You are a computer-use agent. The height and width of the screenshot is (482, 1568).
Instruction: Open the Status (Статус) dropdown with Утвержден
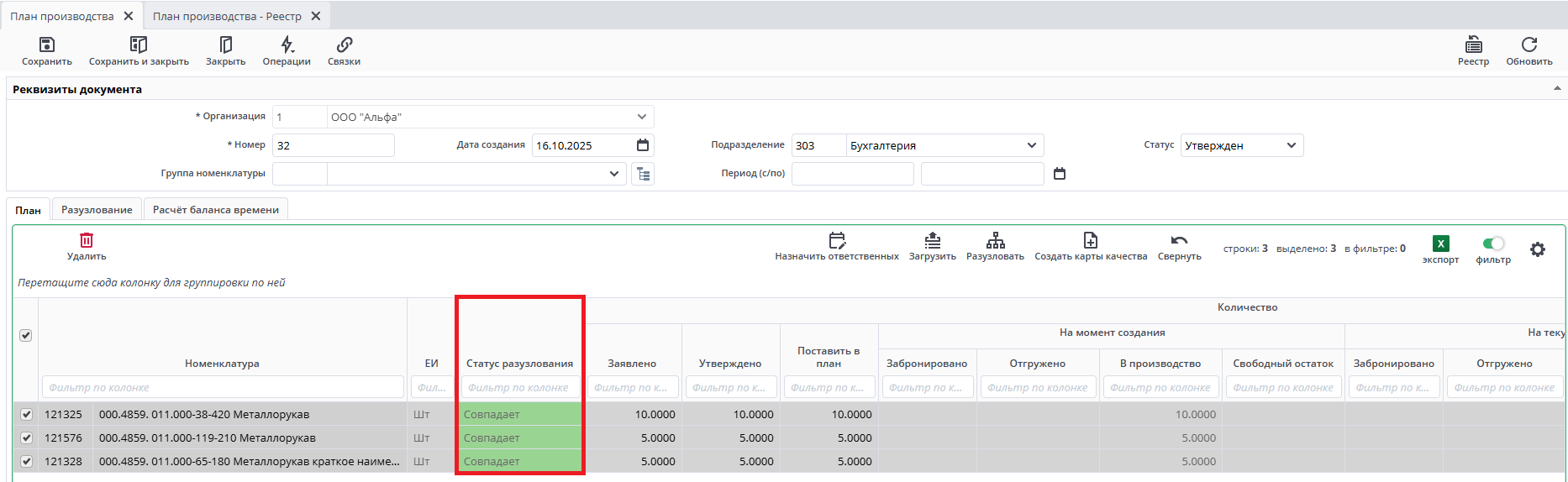1292,145
